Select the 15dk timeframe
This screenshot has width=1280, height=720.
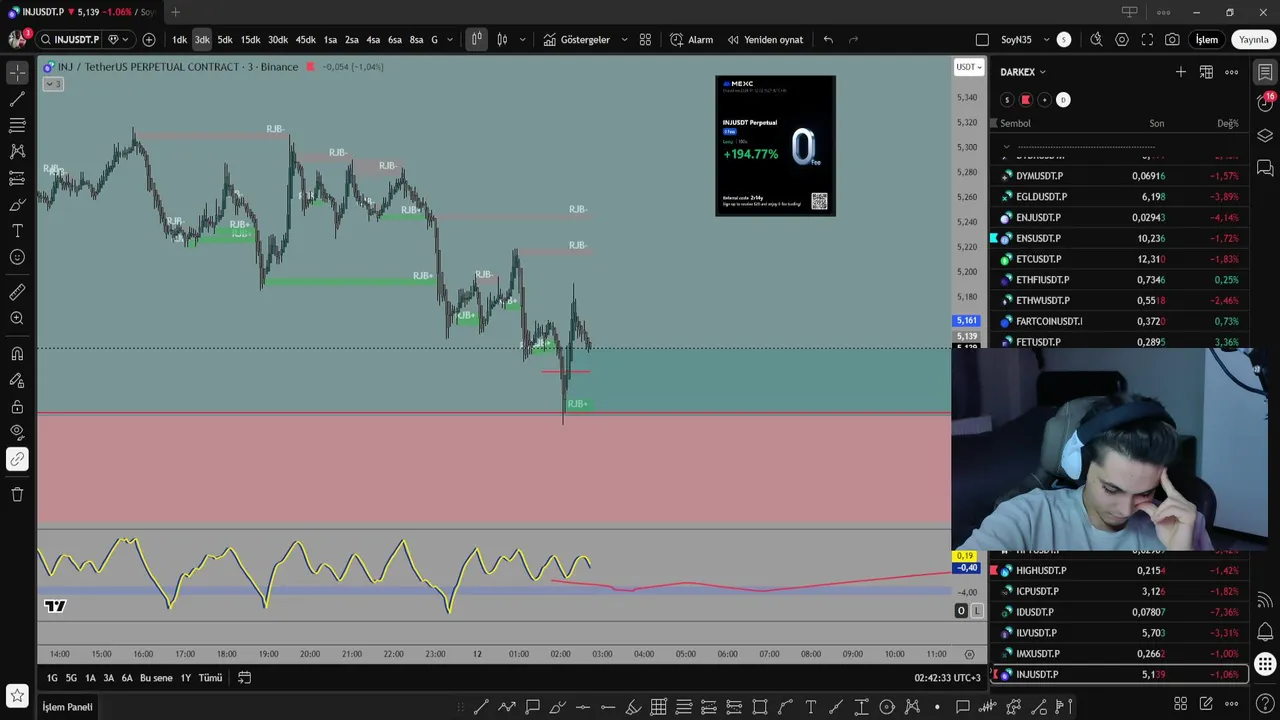[250, 40]
